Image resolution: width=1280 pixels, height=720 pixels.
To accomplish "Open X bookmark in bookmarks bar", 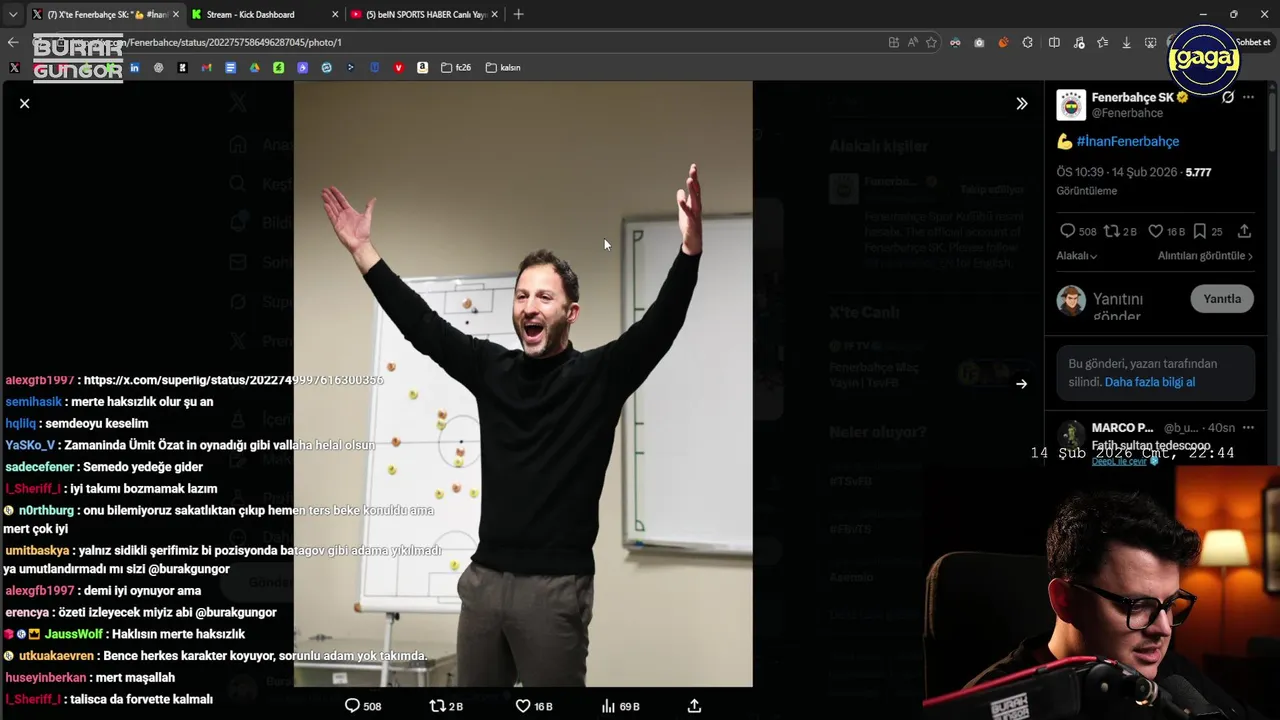I will pos(14,68).
